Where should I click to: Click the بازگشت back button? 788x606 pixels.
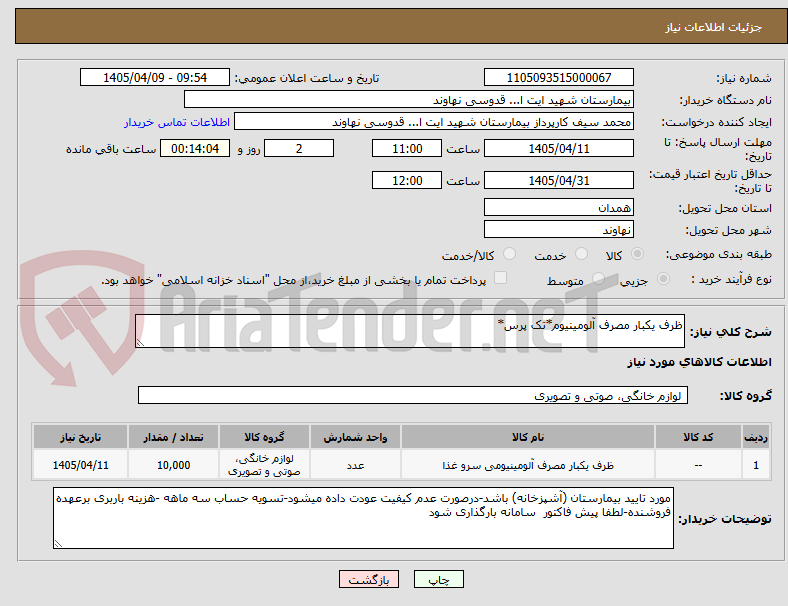369,579
